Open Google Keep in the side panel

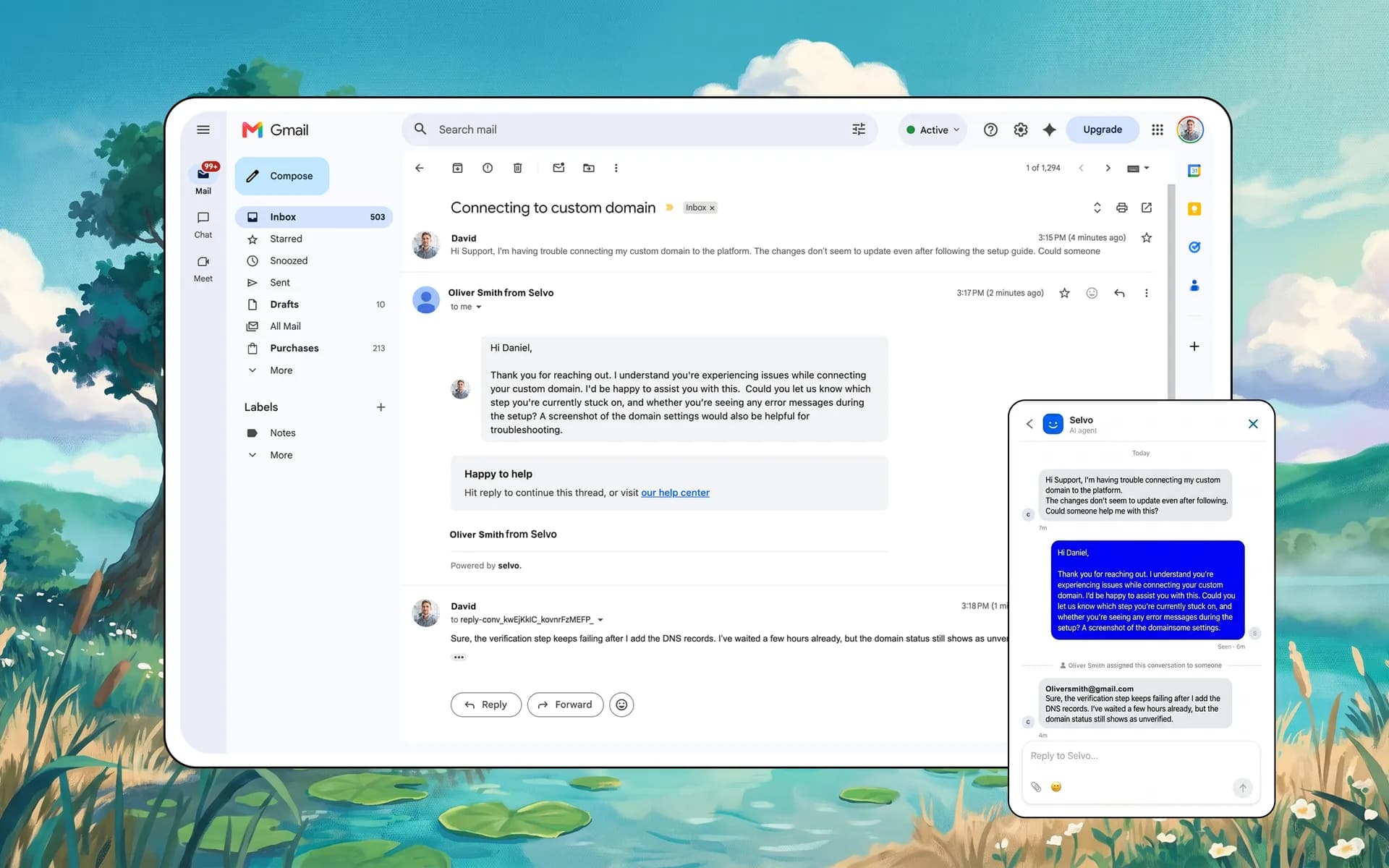[x=1194, y=209]
